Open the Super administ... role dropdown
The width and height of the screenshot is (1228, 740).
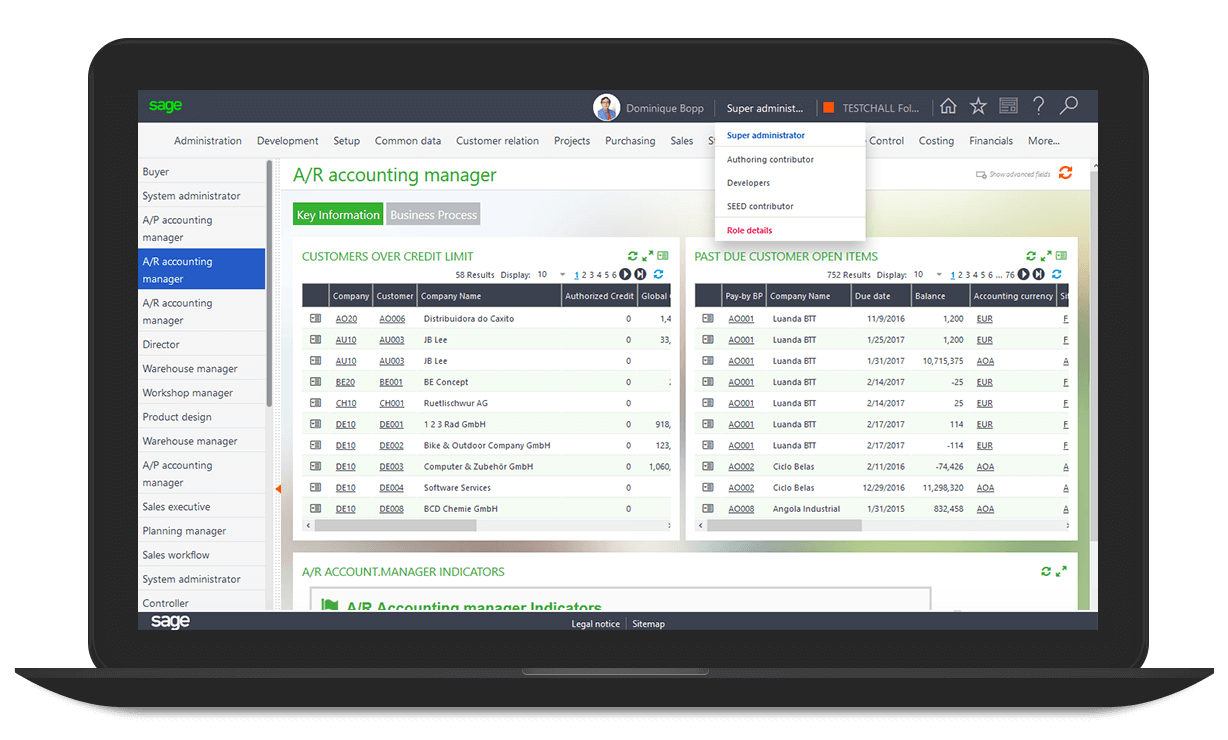[765, 108]
